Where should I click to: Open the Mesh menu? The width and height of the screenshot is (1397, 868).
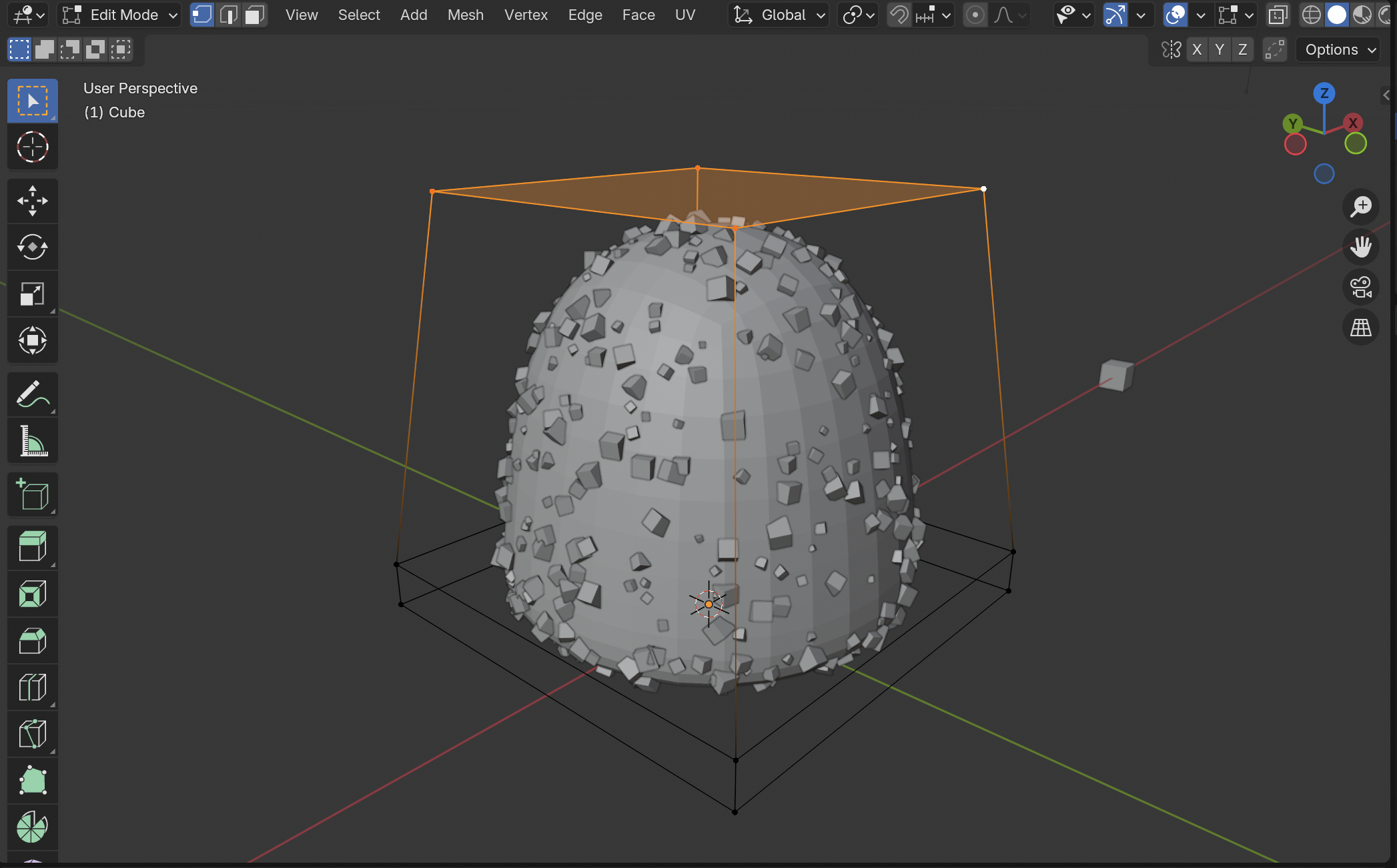pyautogui.click(x=465, y=15)
